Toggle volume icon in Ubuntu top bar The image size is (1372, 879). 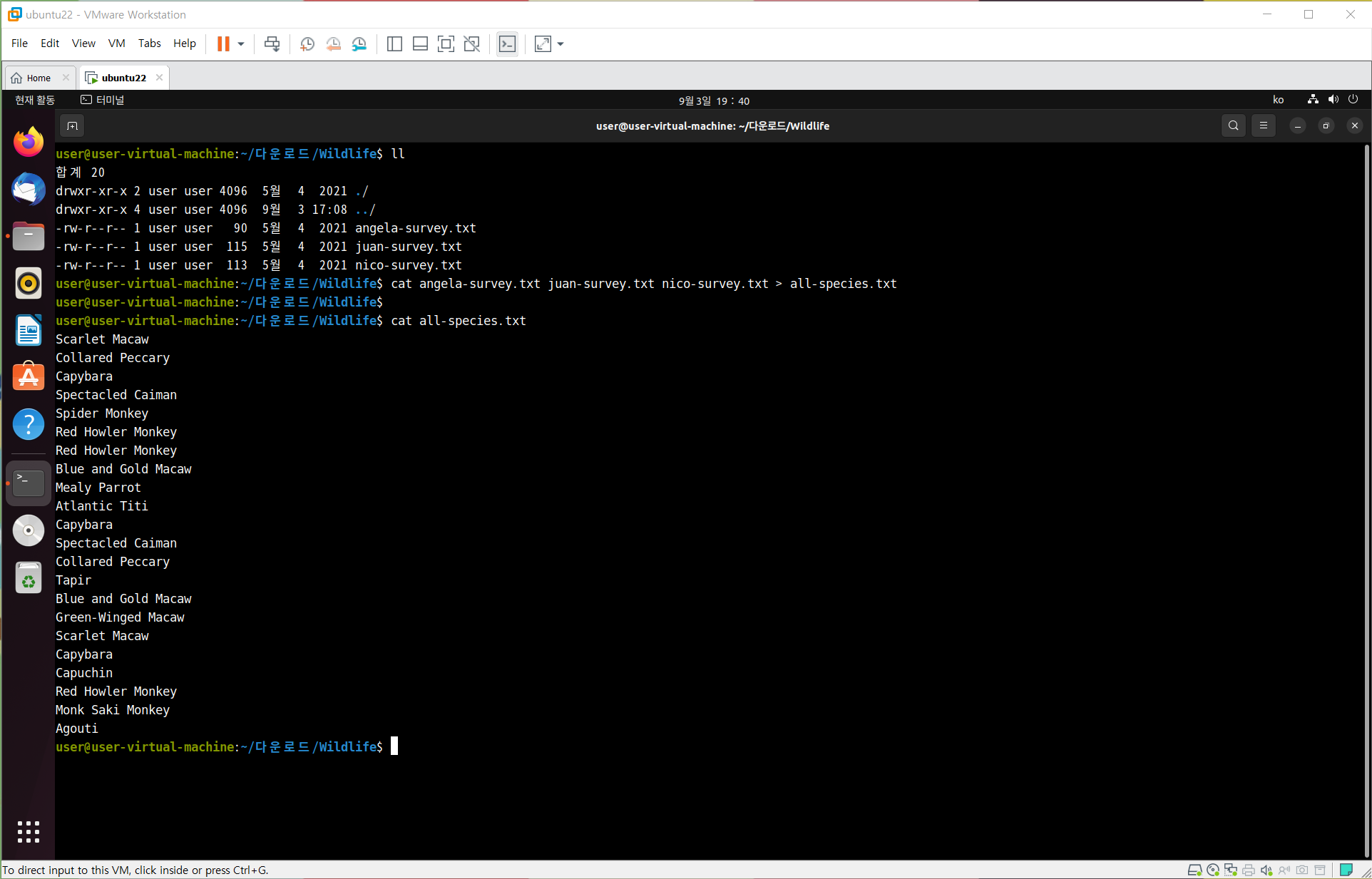(1333, 100)
